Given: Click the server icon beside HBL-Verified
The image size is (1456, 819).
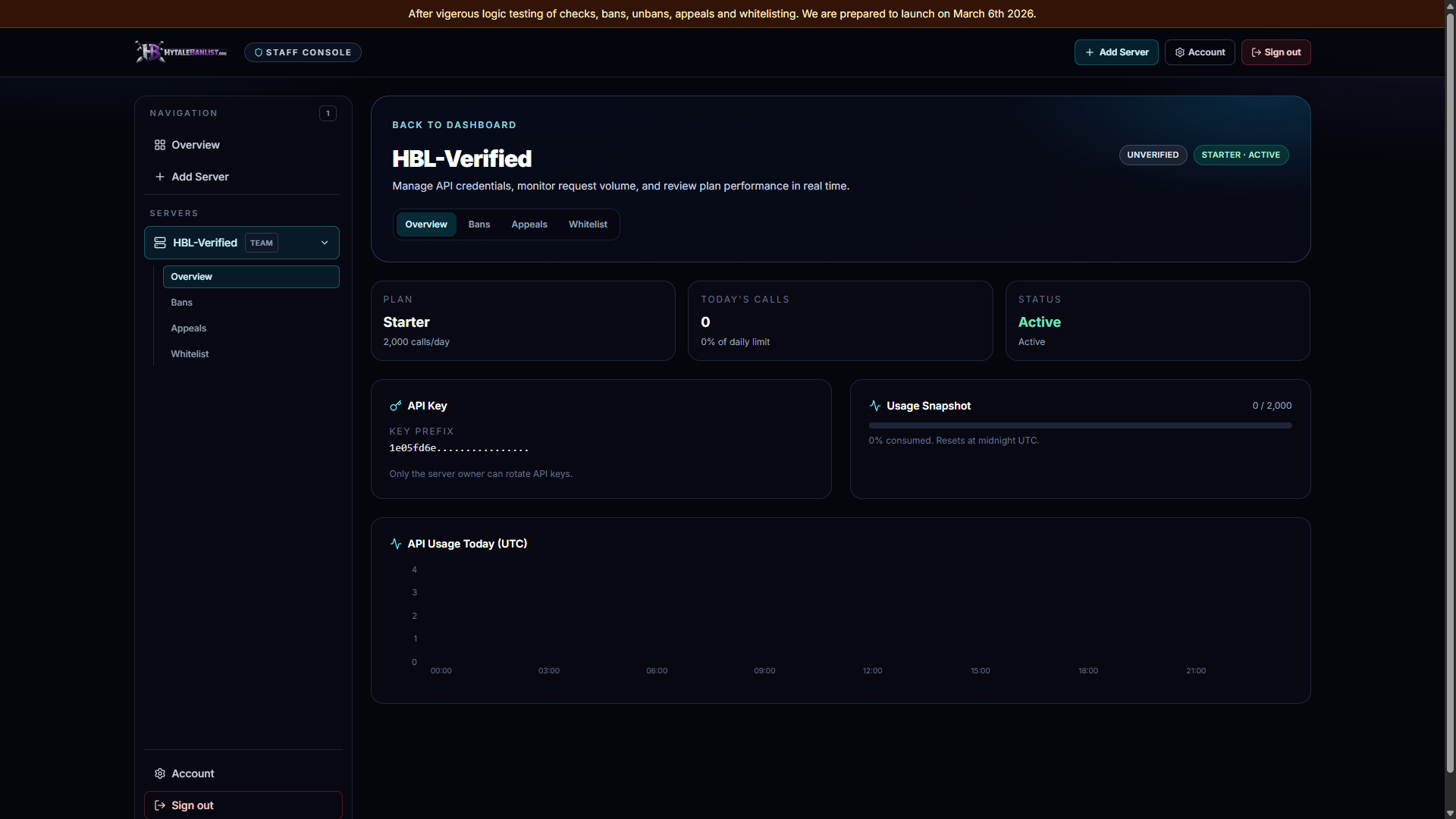Looking at the screenshot, I should click(x=160, y=243).
